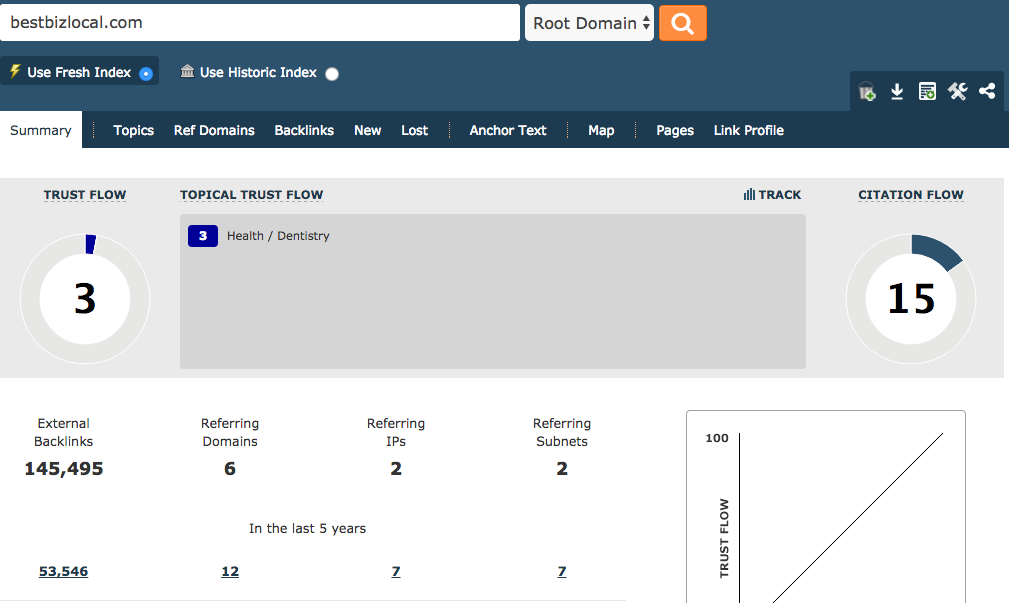Open the Pages tab
1009x603 pixels.
[x=675, y=130]
